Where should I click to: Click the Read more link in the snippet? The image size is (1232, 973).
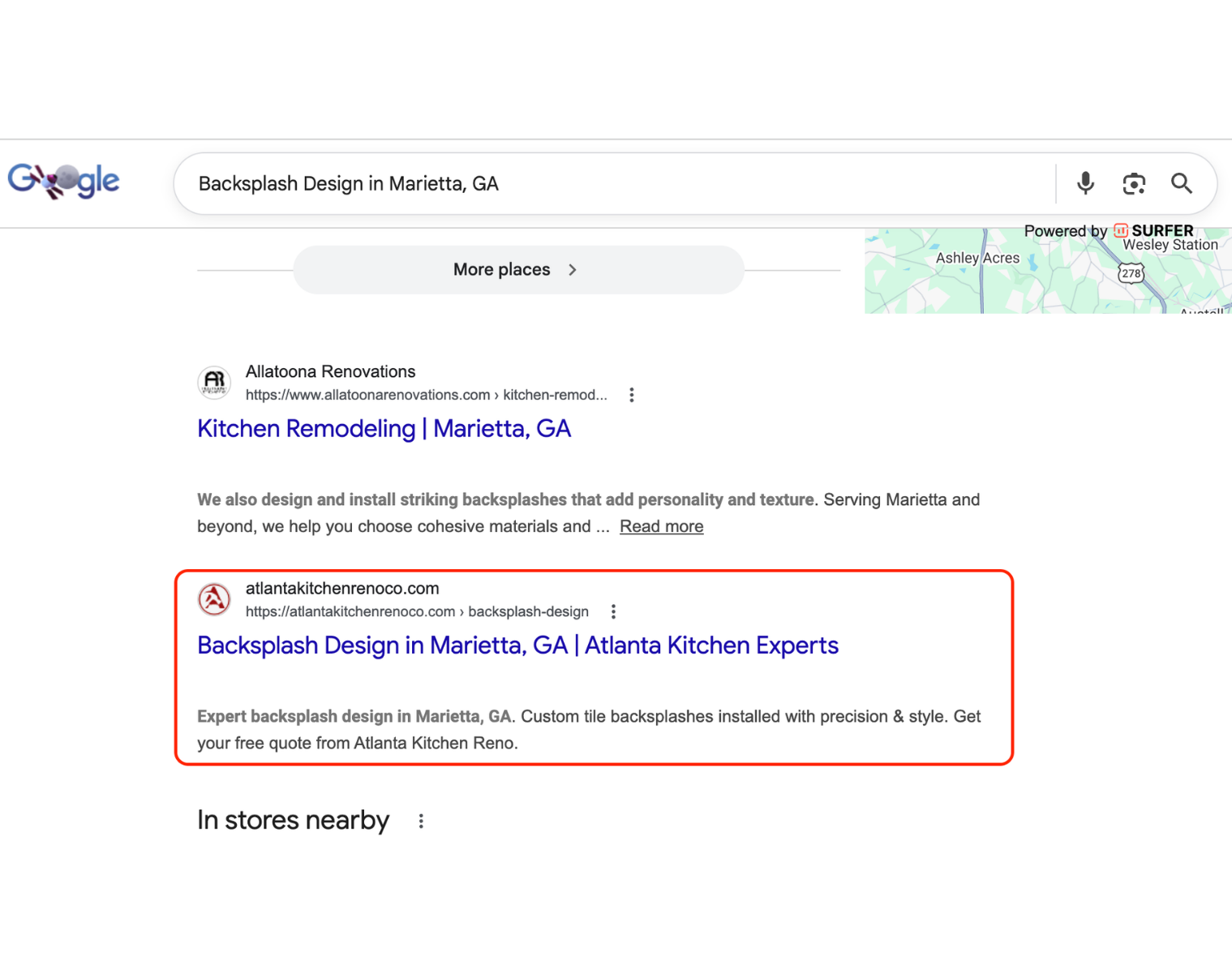coord(661,526)
